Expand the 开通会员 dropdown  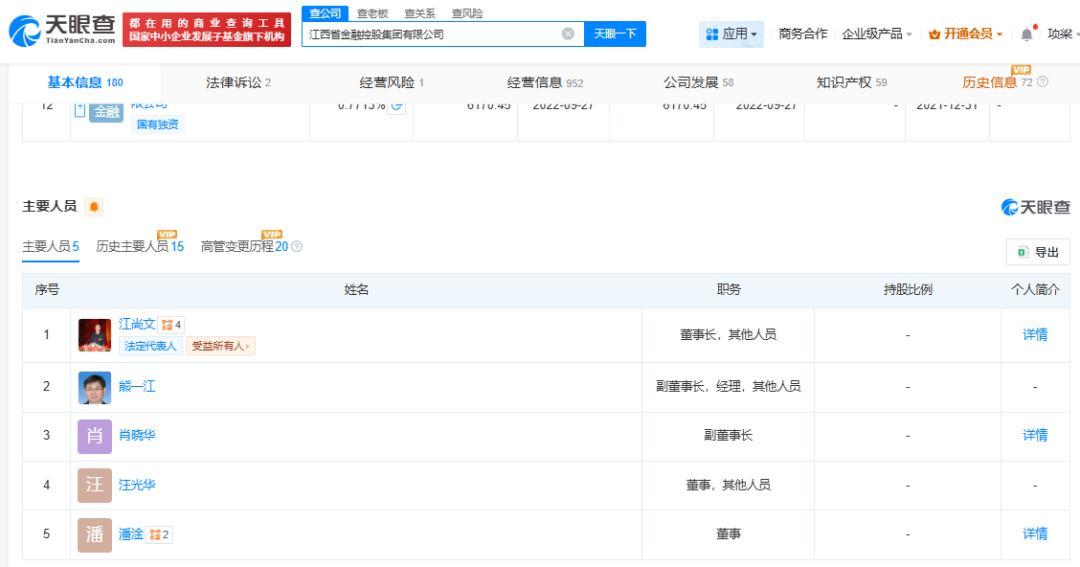coord(966,34)
